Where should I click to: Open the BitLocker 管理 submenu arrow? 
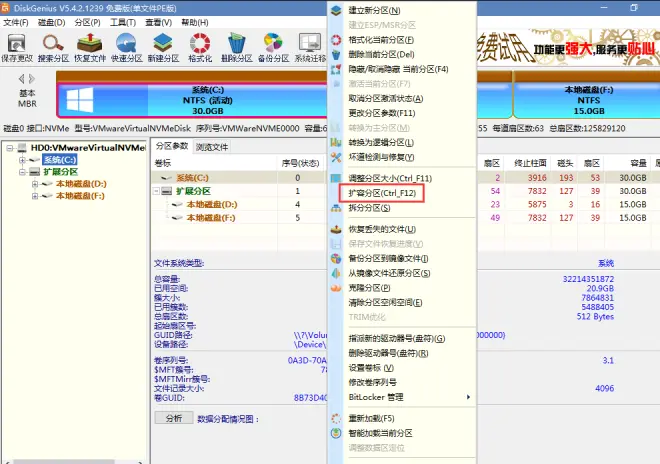pyautogui.click(x=468, y=397)
